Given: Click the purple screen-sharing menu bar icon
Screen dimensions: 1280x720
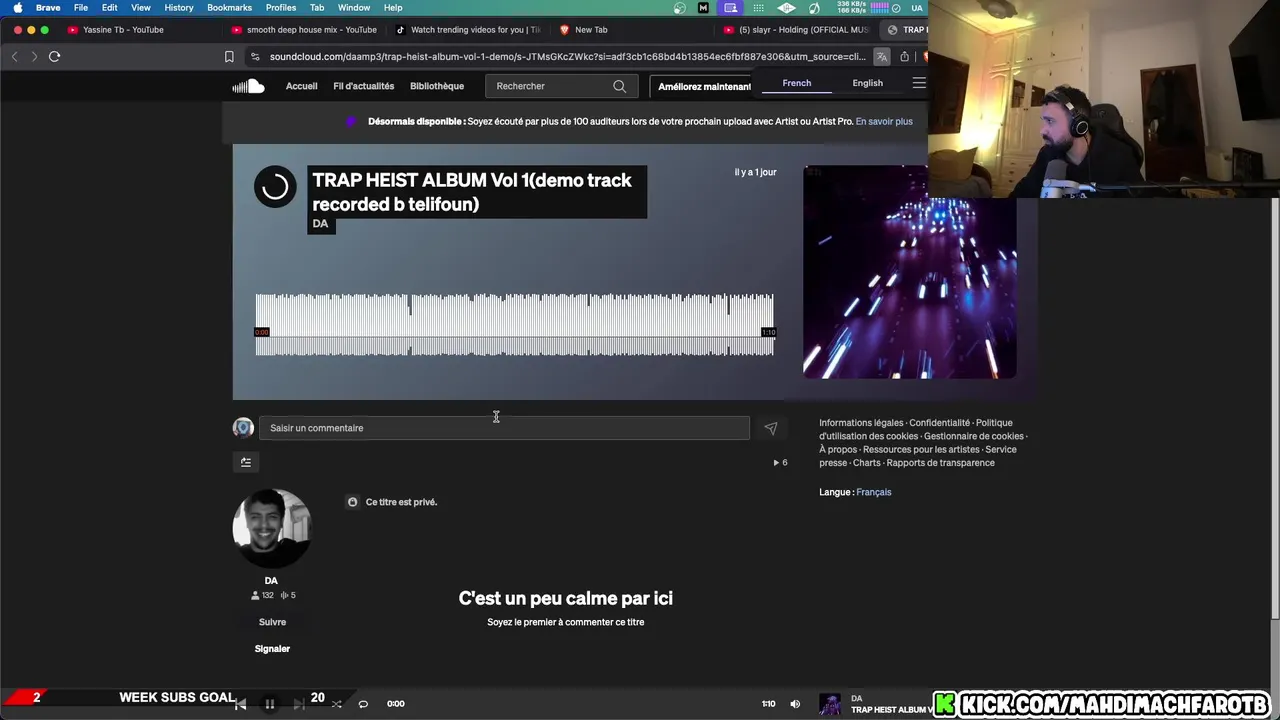Looking at the screenshot, I should [731, 8].
